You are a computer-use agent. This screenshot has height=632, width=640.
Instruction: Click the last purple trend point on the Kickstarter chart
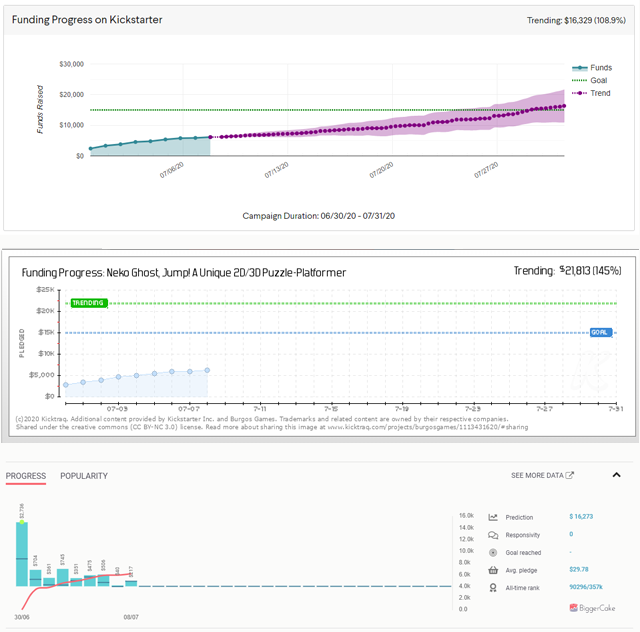click(x=564, y=106)
